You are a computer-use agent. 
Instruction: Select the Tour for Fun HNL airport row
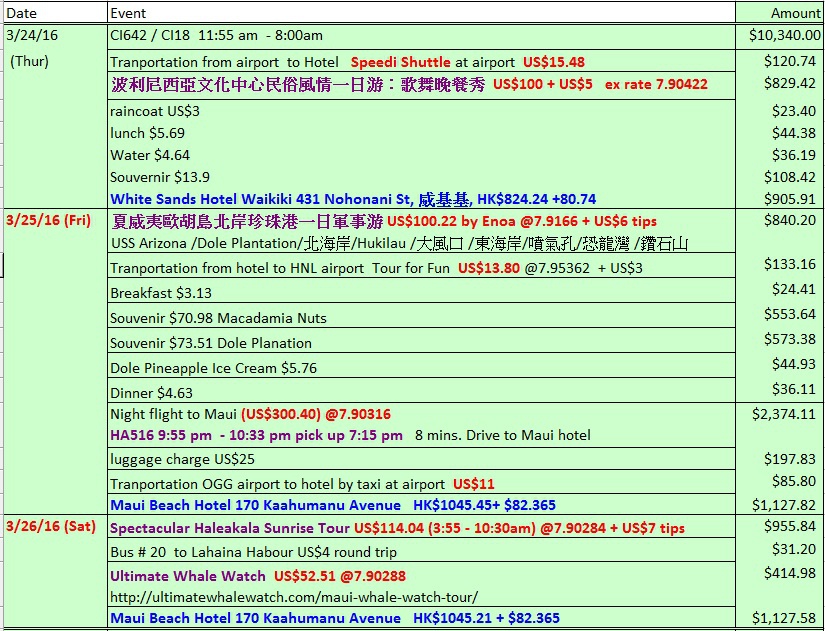pyautogui.click(x=421, y=266)
